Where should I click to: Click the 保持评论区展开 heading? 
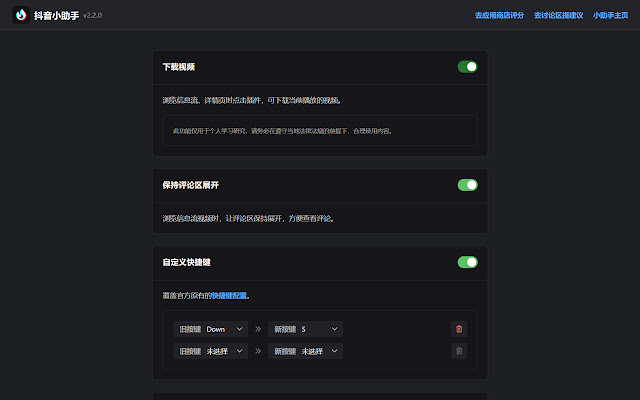[x=191, y=185]
